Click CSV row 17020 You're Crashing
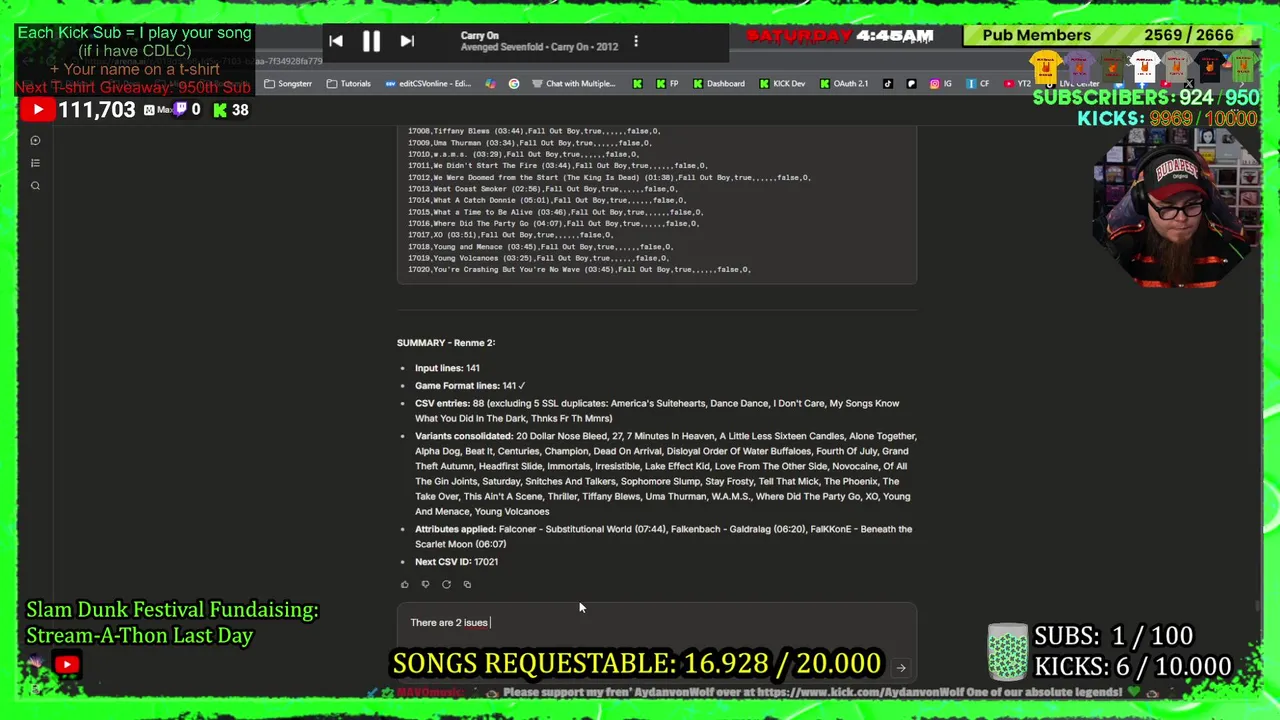The height and width of the screenshot is (720, 1280). tap(579, 270)
